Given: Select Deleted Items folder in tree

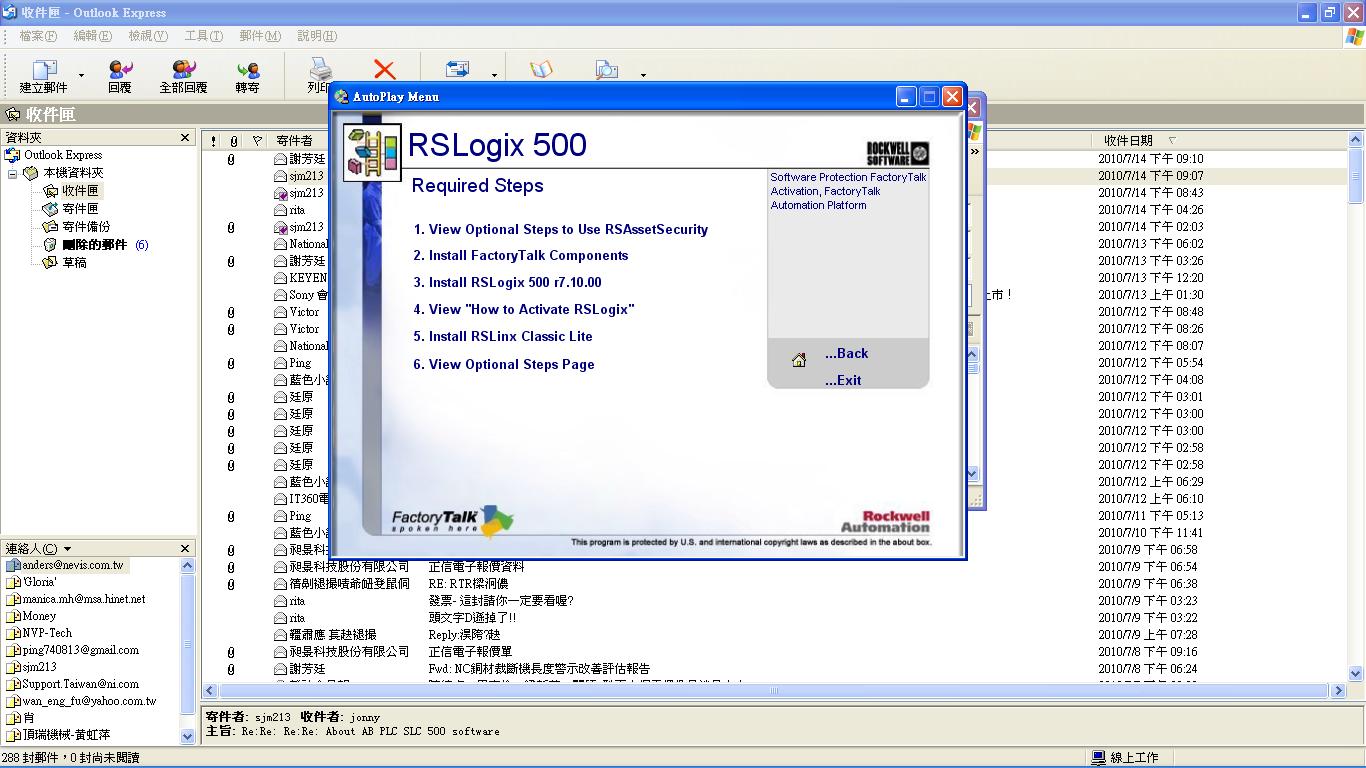Looking at the screenshot, I should 94,245.
